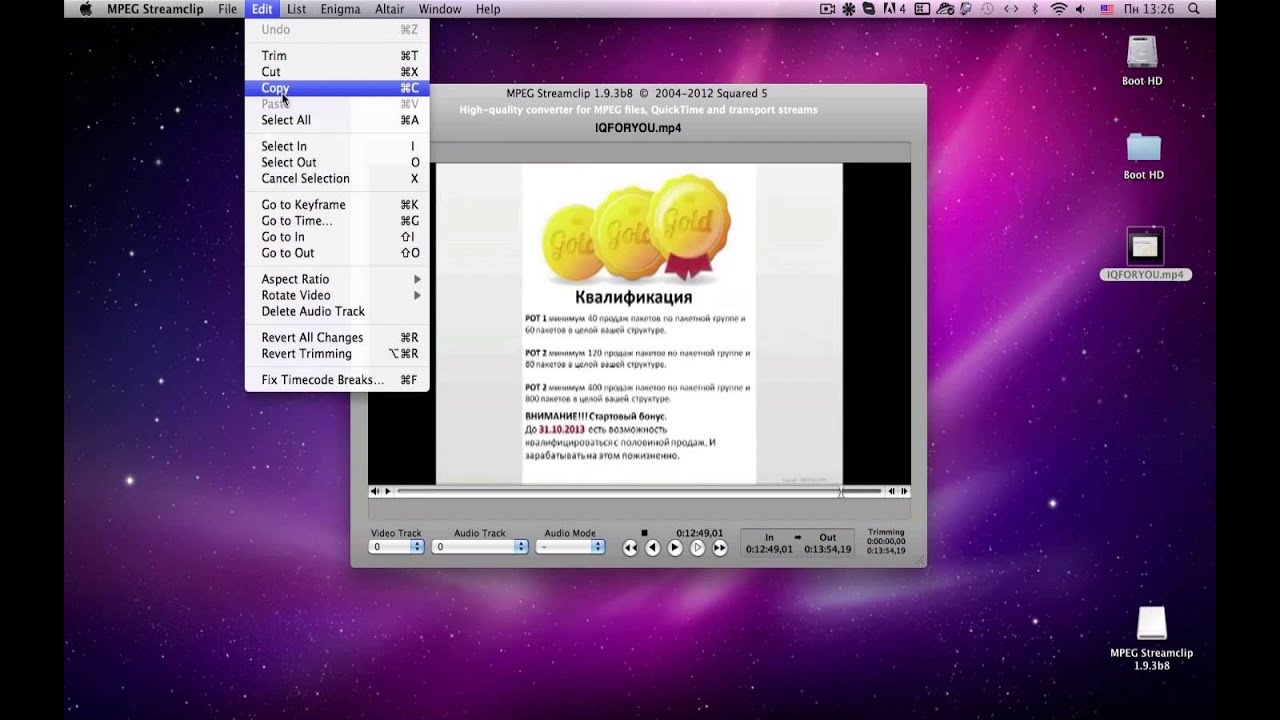Viewport: 1280px width, 720px height.
Task: Choose Cancel Selection menu item
Action: pos(337,178)
